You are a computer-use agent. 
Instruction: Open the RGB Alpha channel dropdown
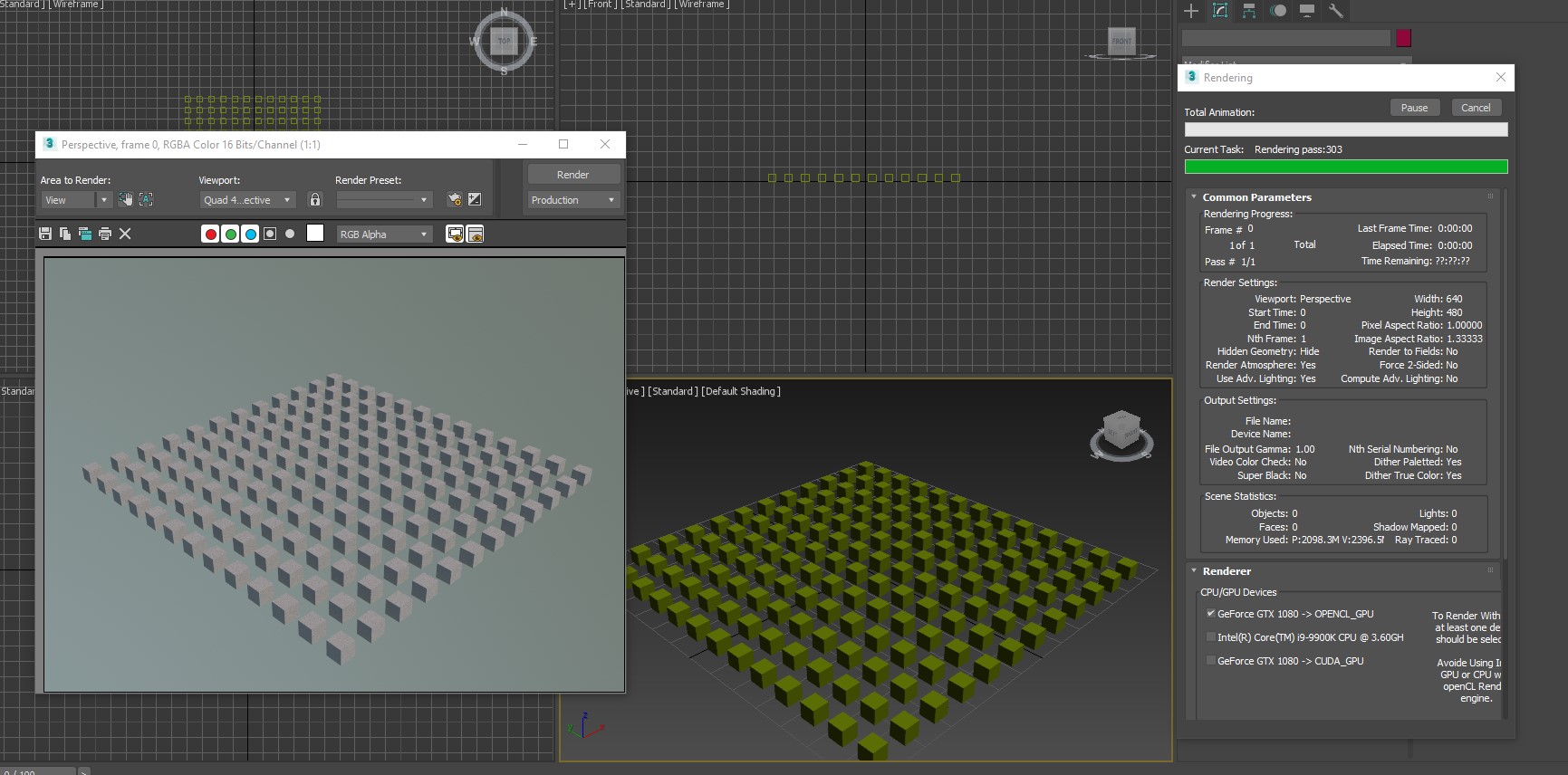coord(384,234)
